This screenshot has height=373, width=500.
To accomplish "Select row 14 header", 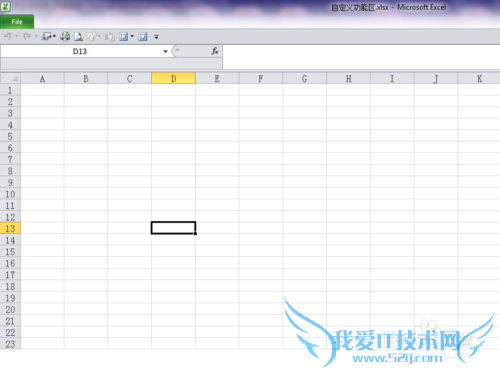I will [10, 240].
